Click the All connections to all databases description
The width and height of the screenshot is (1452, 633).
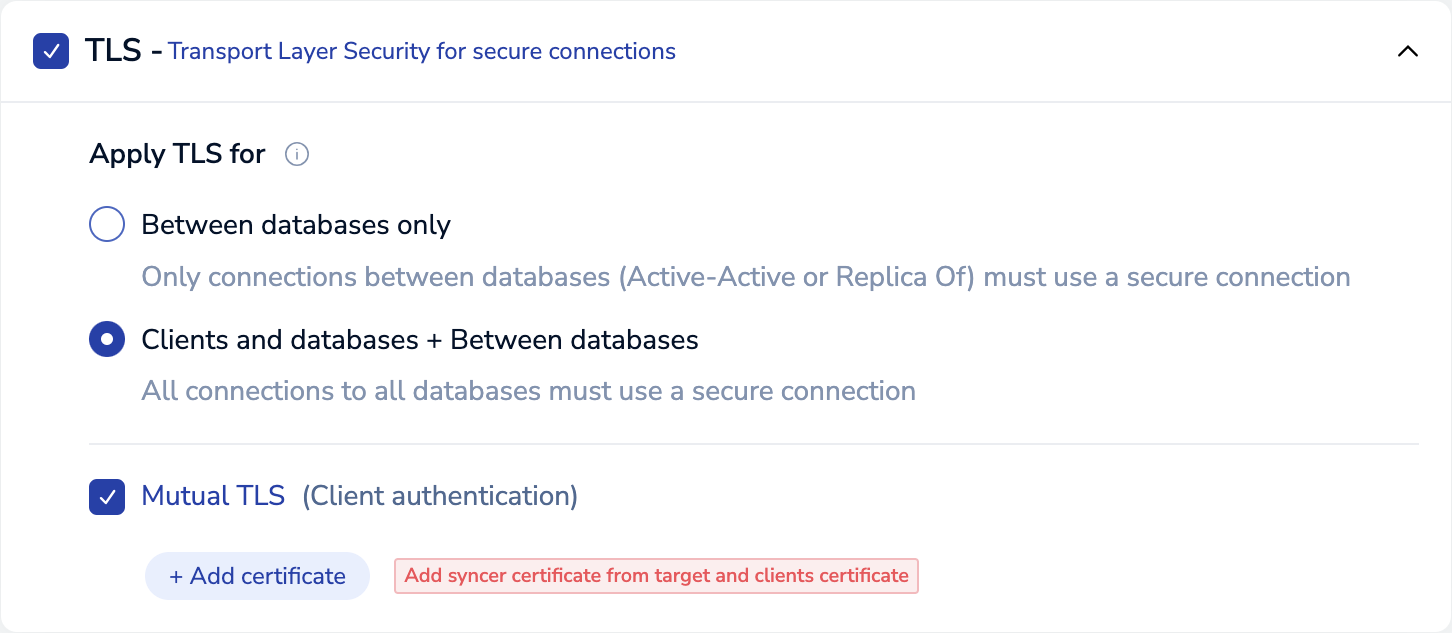528,391
